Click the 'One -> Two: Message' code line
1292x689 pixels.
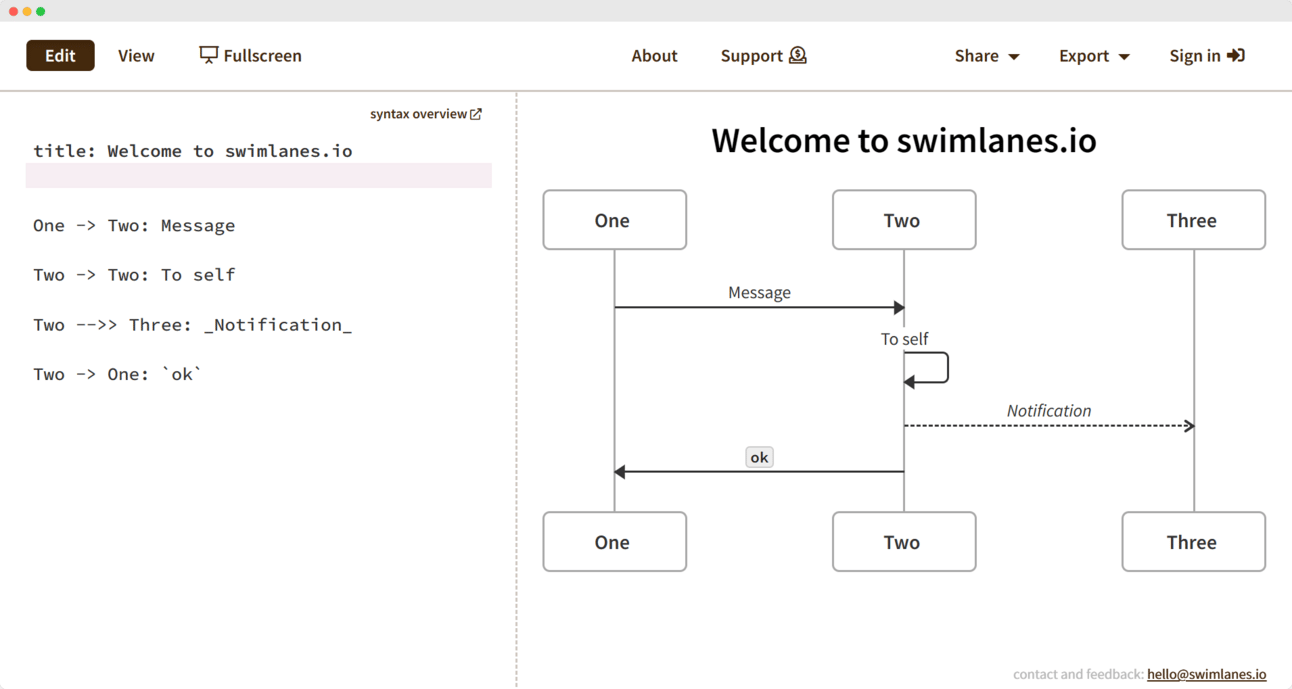pos(134,226)
